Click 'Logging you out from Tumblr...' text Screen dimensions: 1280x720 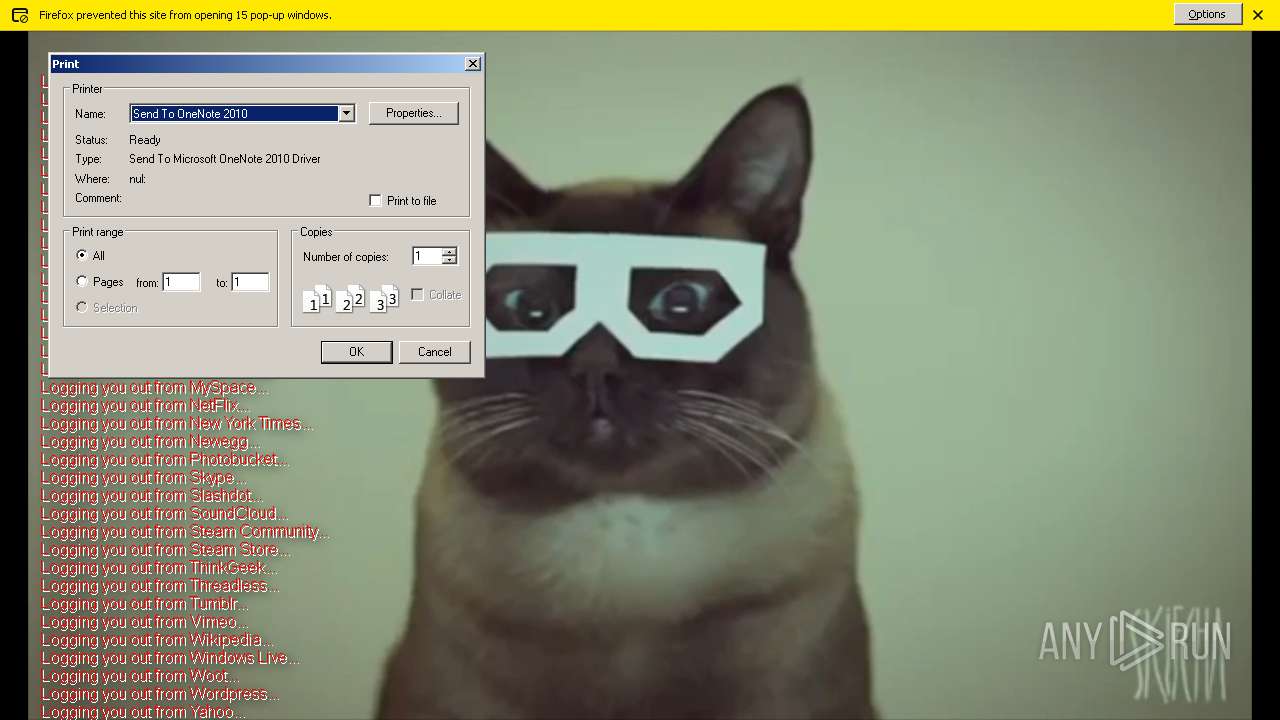coord(145,604)
